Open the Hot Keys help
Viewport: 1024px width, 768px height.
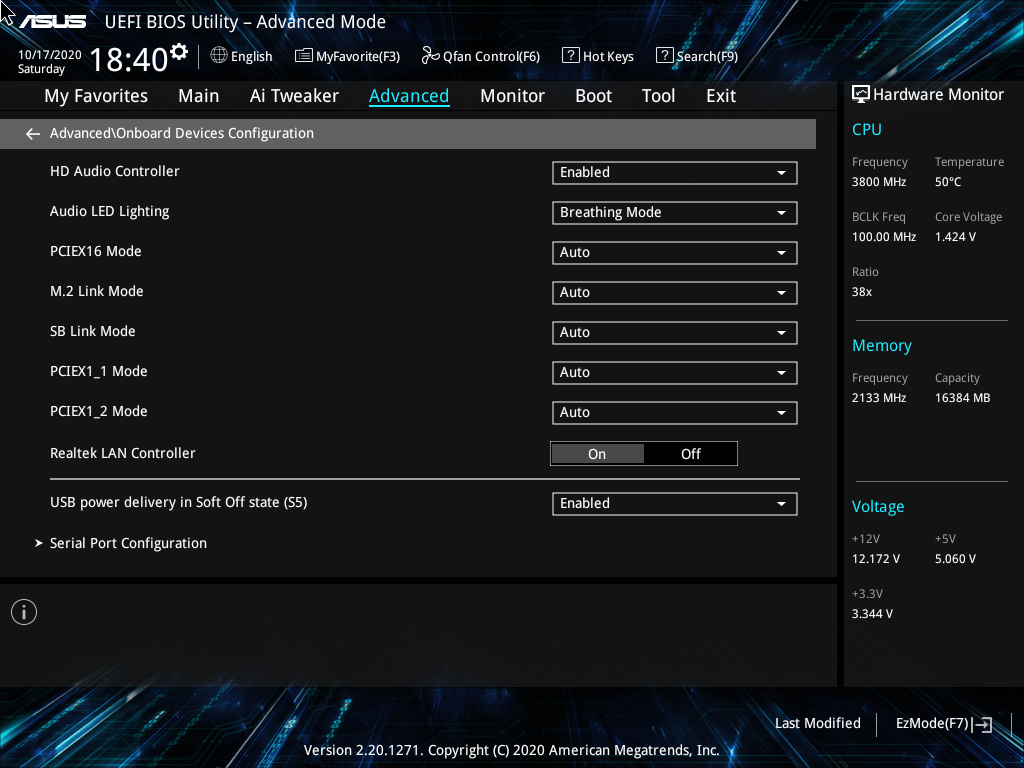(x=598, y=56)
